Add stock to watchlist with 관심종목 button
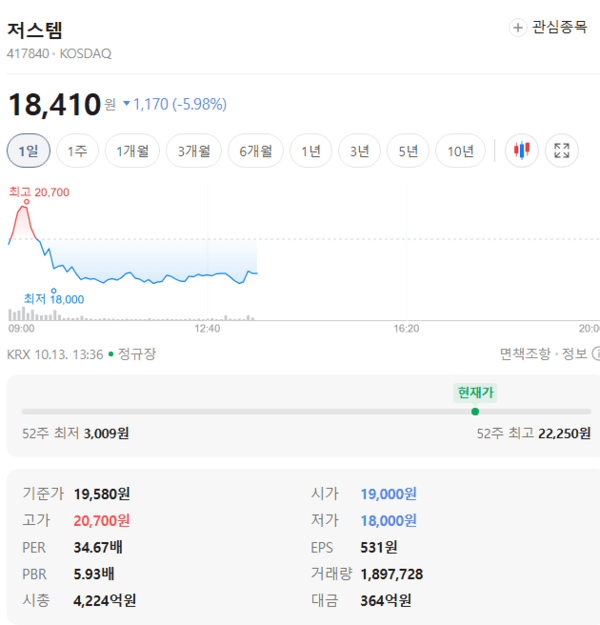The width and height of the screenshot is (600, 625). pyautogui.click(x=548, y=28)
